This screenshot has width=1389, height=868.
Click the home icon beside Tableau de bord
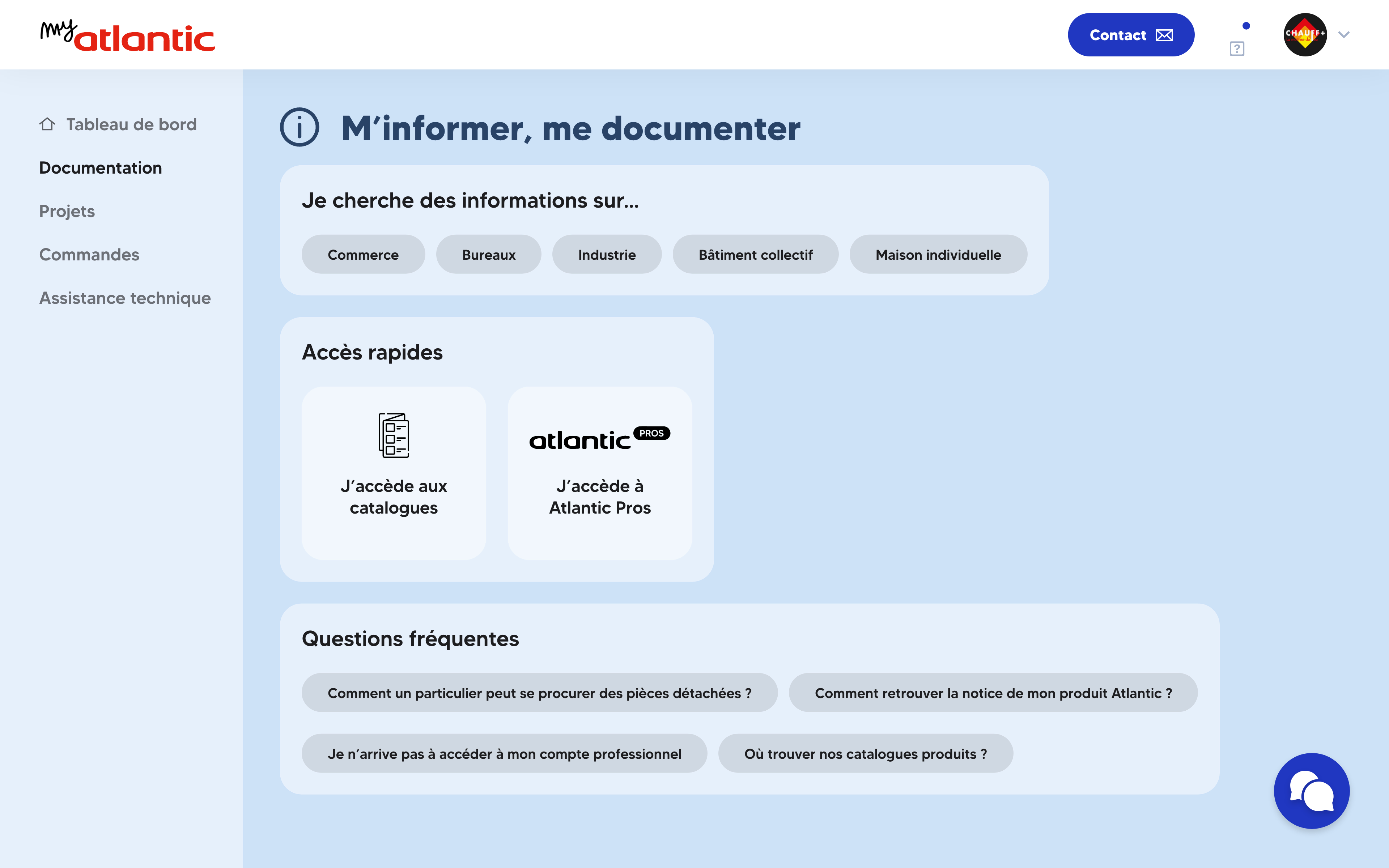pos(47,124)
